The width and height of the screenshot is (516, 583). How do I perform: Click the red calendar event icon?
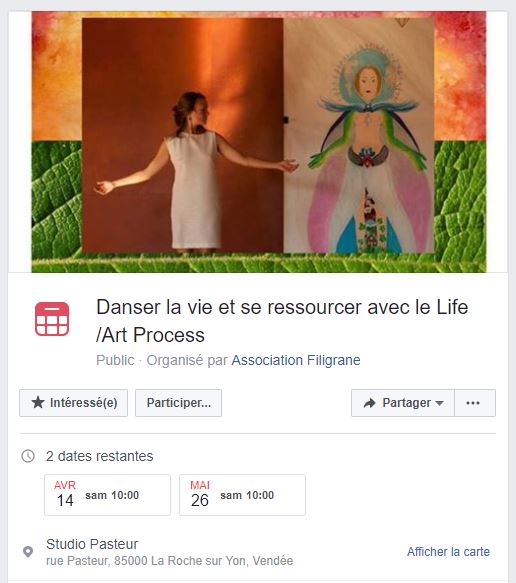point(52,319)
